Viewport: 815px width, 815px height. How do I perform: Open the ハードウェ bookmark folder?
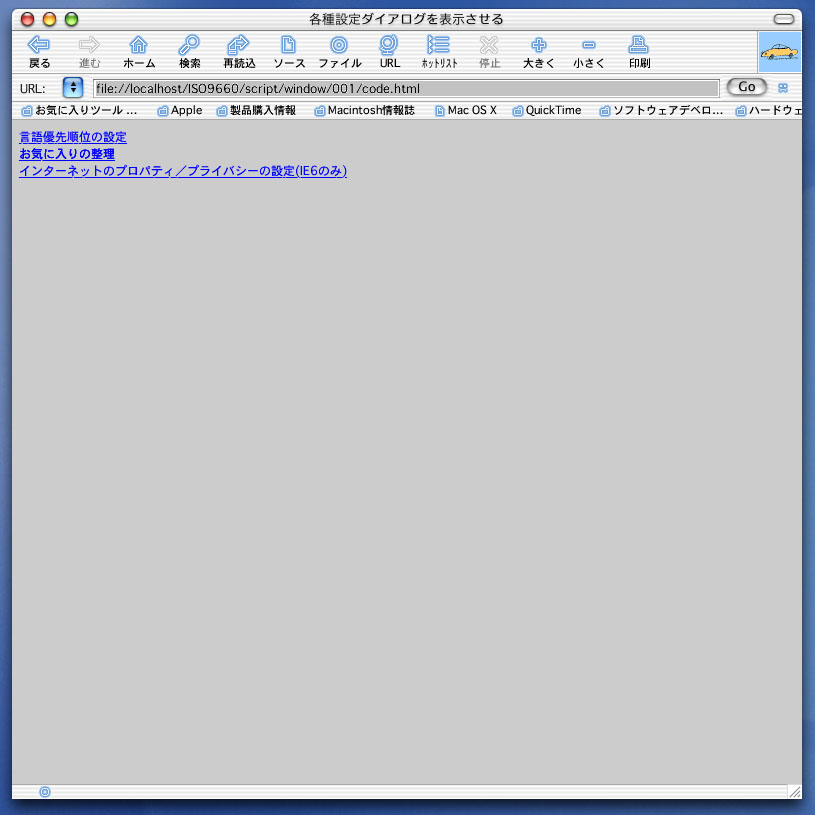tap(769, 111)
